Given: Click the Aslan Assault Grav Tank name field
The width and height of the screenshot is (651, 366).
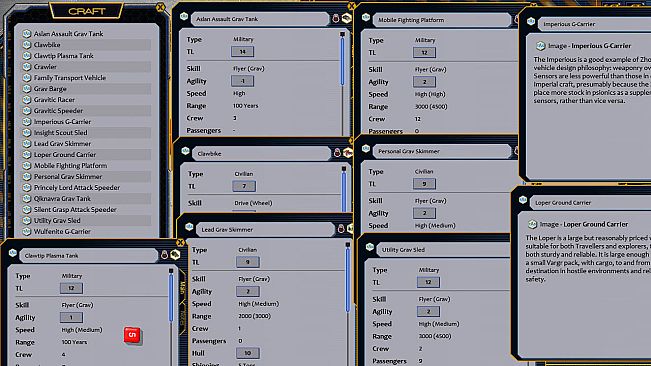Looking at the screenshot, I should coord(259,19).
